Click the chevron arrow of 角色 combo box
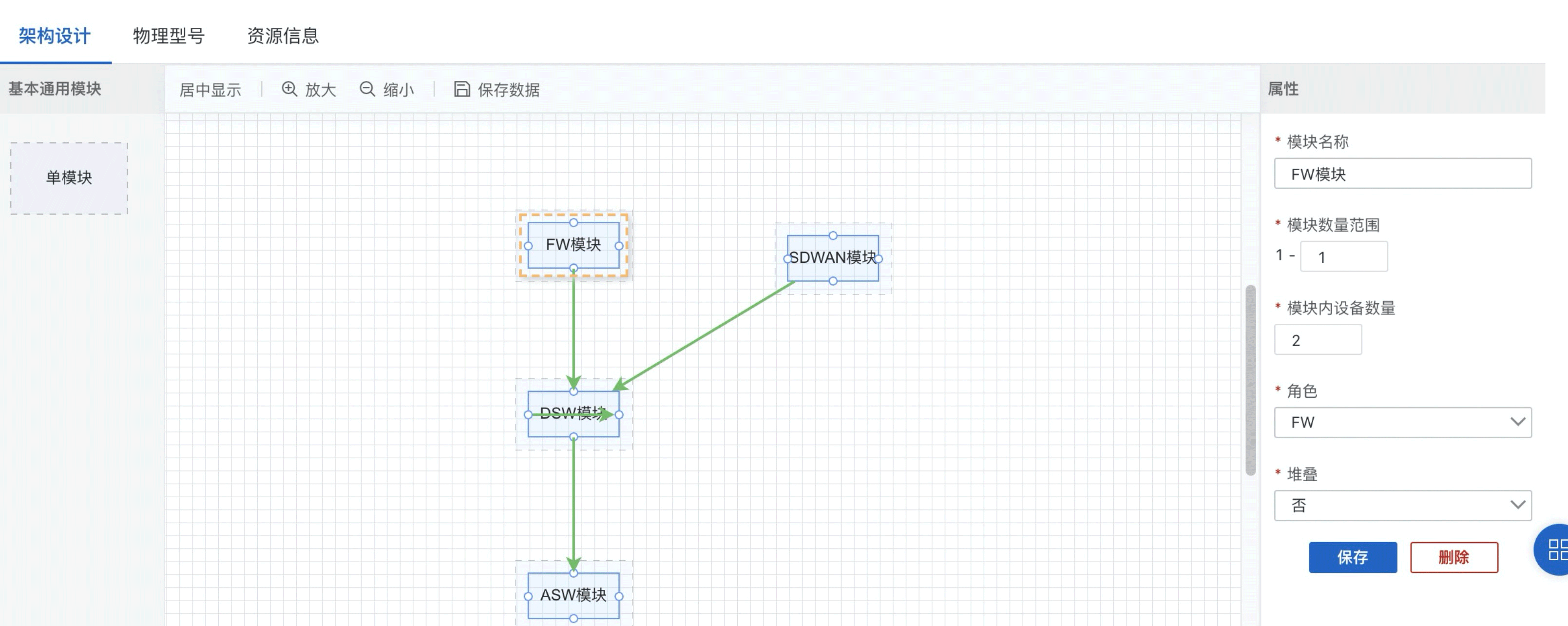This screenshot has width=1568, height=626. point(1517,422)
